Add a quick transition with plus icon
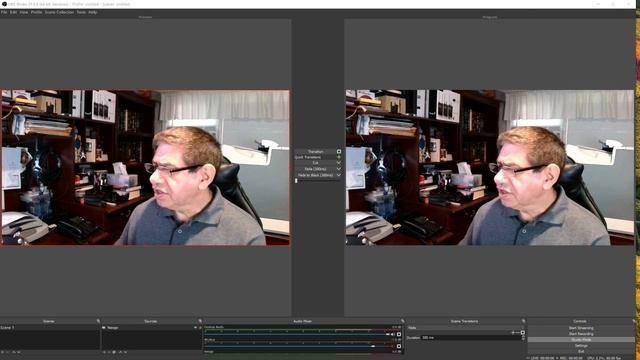The image size is (640, 360). pyautogui.click(x=339, y=157)
